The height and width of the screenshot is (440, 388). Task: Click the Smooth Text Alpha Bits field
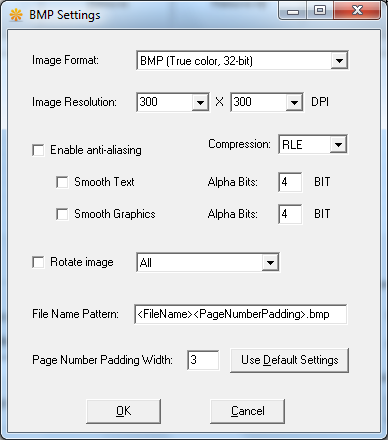(290, 182)
